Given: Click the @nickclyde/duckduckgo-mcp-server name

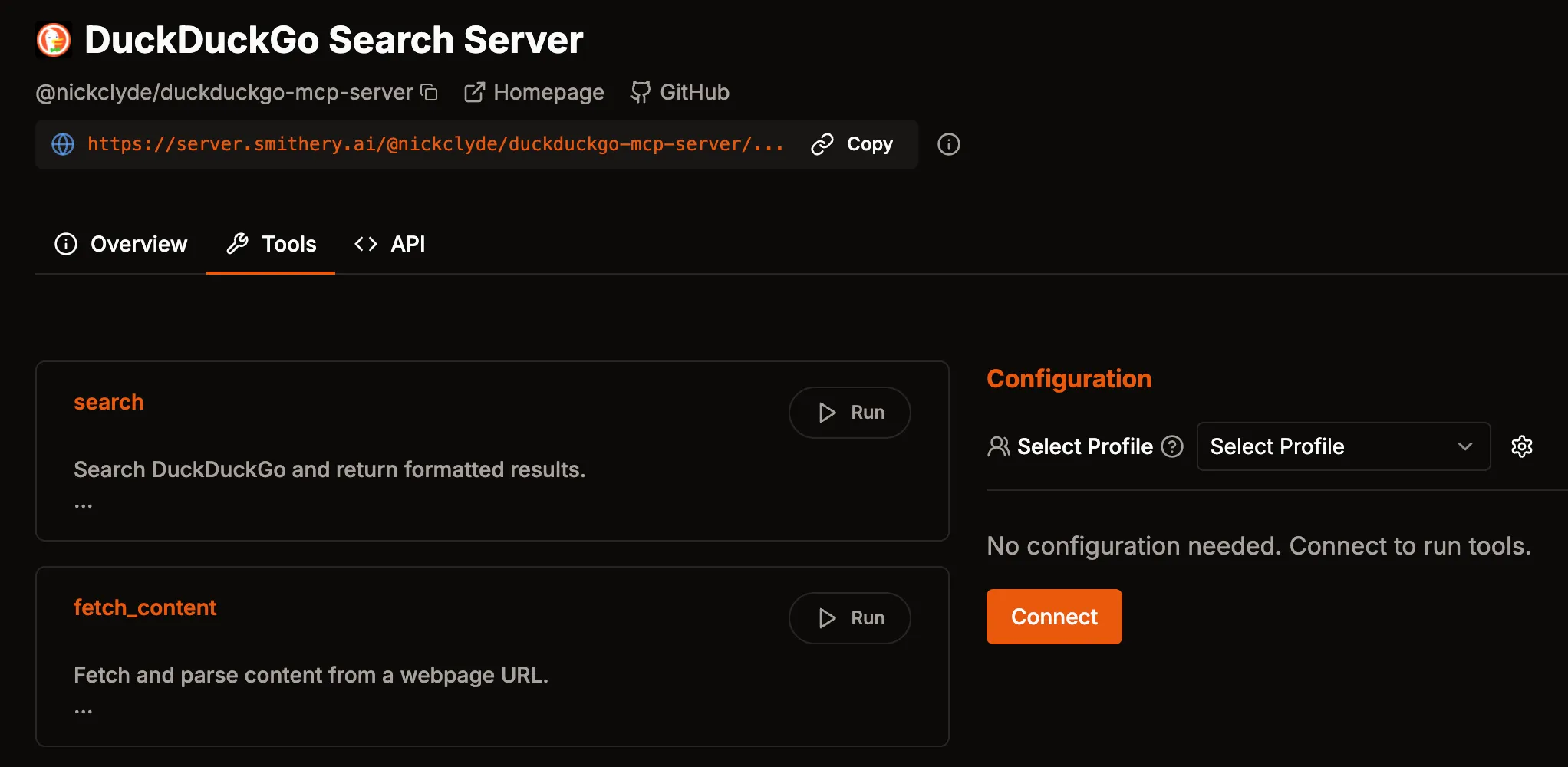Looking at the screenshot, I should 225,93.
